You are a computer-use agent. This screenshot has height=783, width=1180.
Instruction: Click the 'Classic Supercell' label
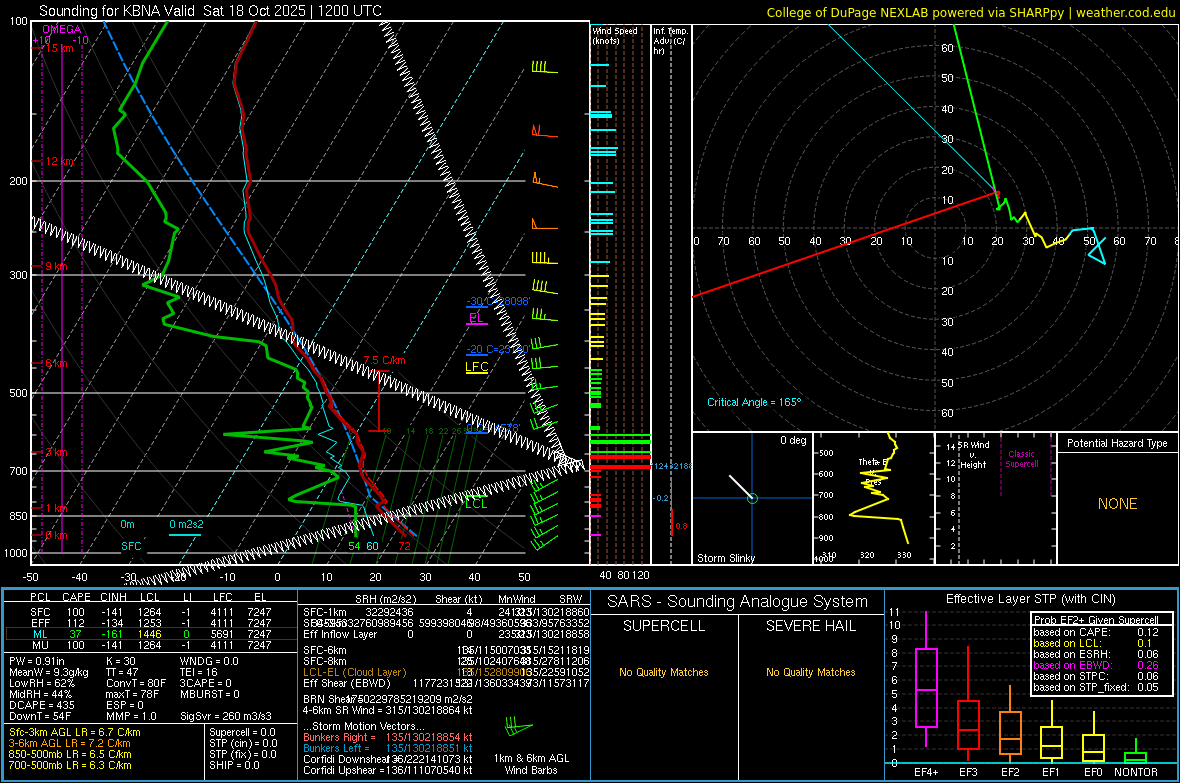[1021, 459]
